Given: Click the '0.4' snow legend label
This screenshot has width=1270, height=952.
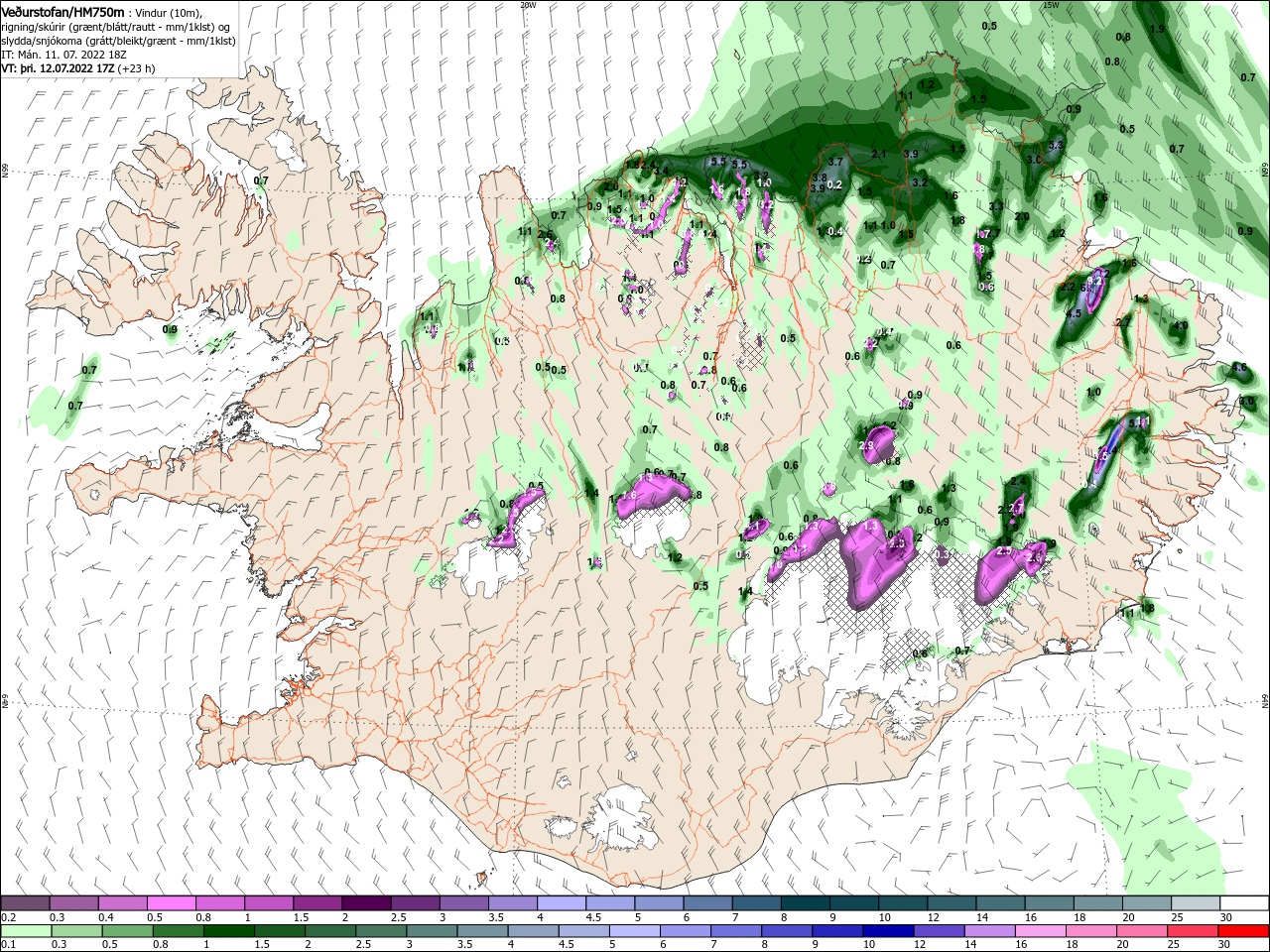Looking at the screenshot, I should [x=106, y=917].
